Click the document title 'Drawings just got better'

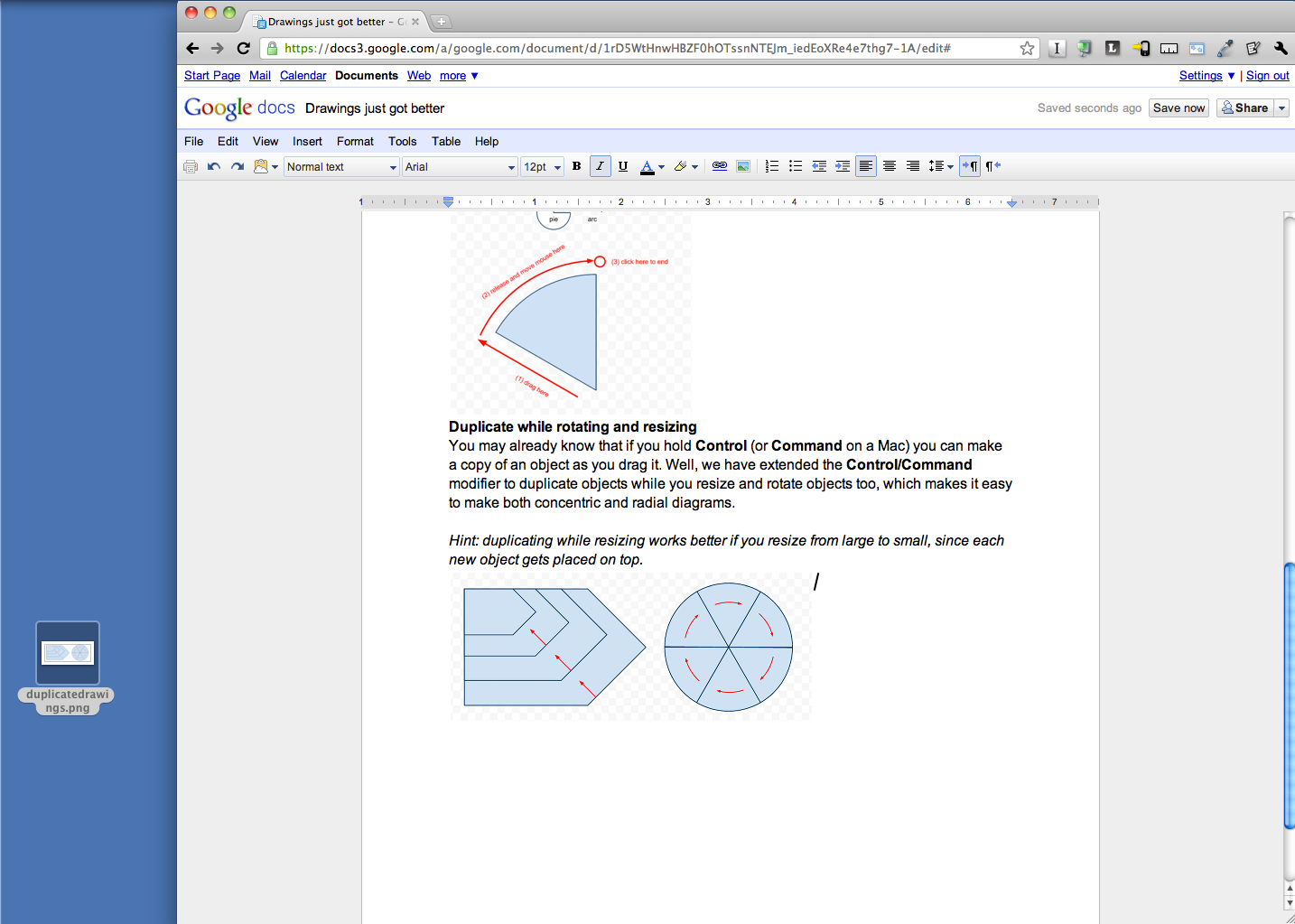point(375,108)
